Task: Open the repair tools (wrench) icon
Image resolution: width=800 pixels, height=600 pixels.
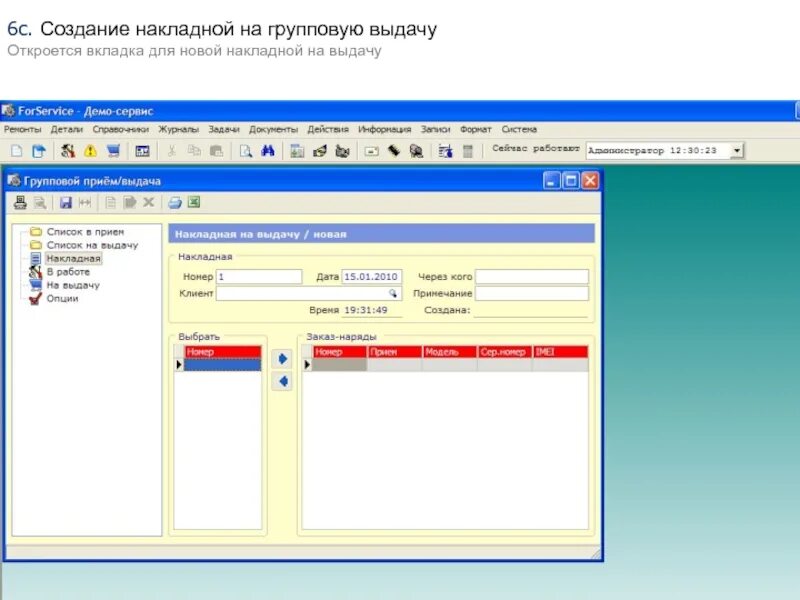Action: pos(68,151)
